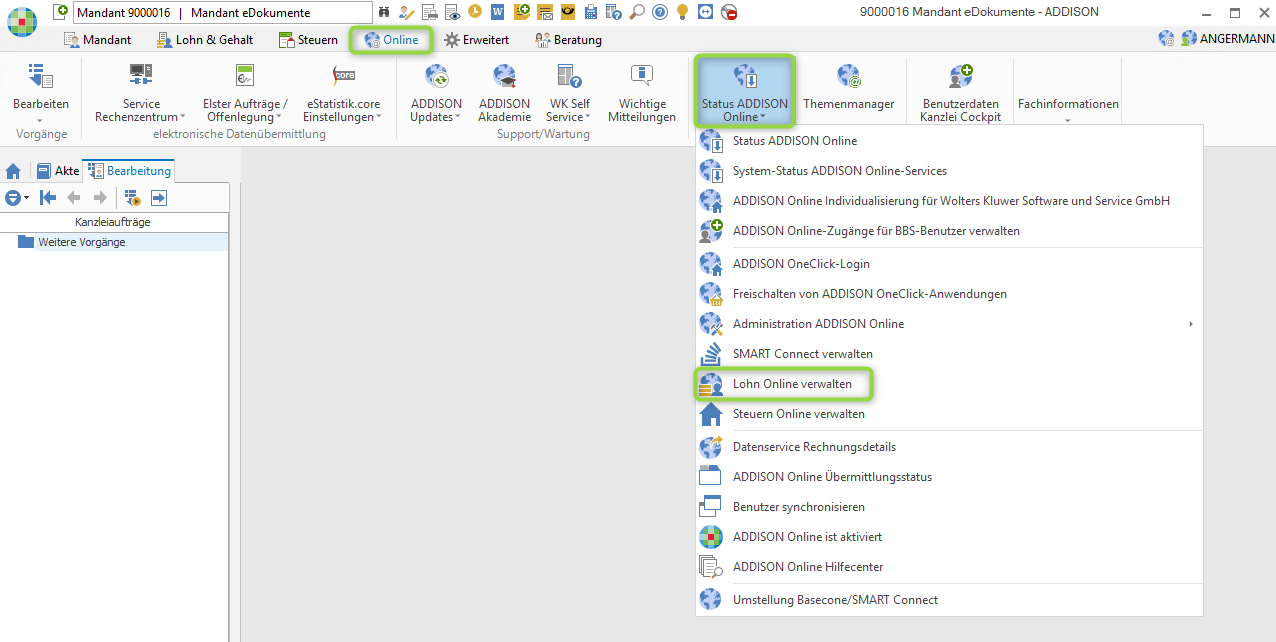
Task: Switch to the Beratung ribbon tab
Action: tap(569, 40)
